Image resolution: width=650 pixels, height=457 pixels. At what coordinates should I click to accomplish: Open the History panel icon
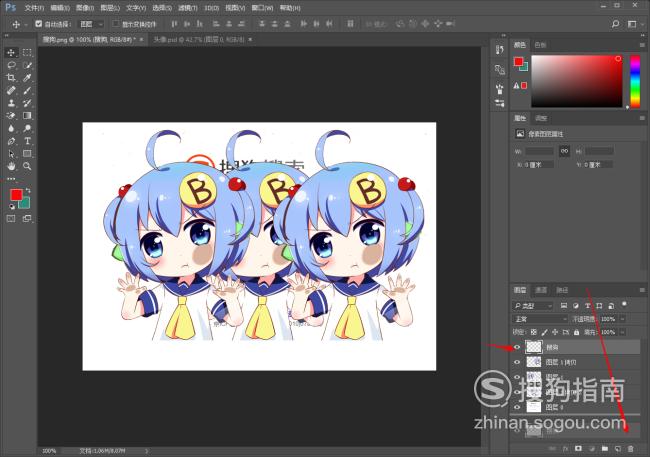500,50
